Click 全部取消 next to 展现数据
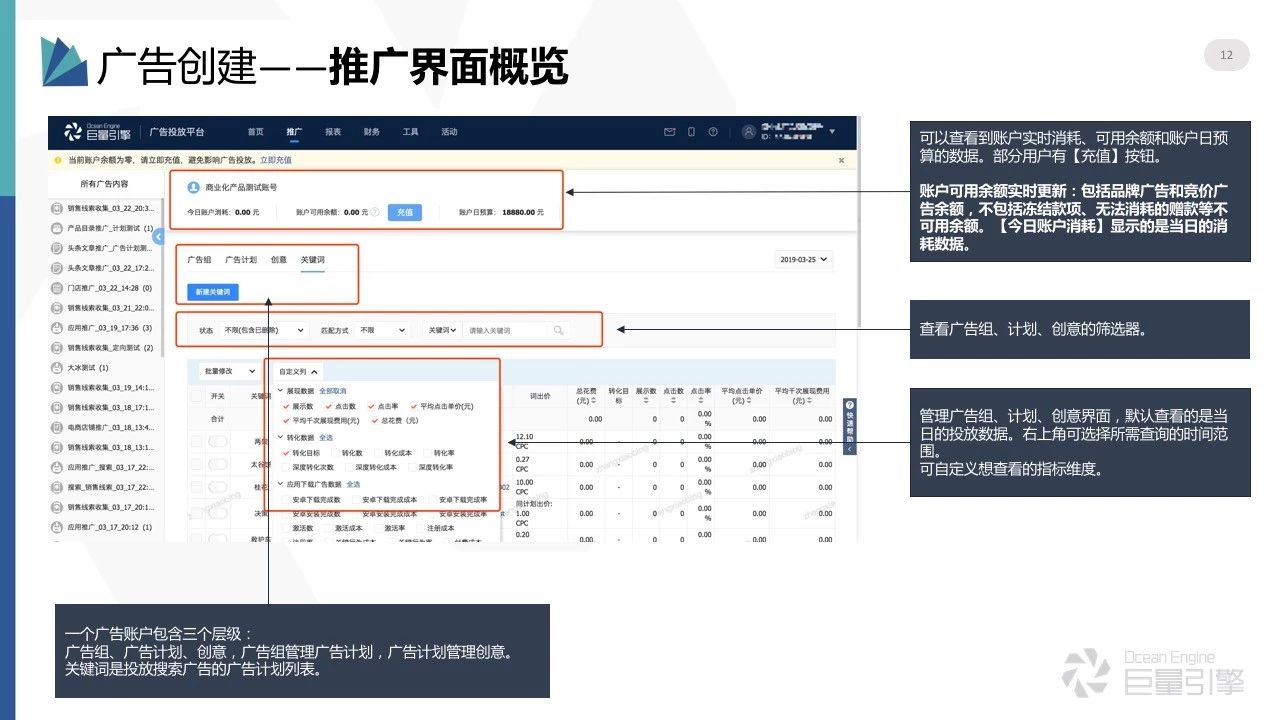This screenshot has width=1280, height=720. pos(332,391)
